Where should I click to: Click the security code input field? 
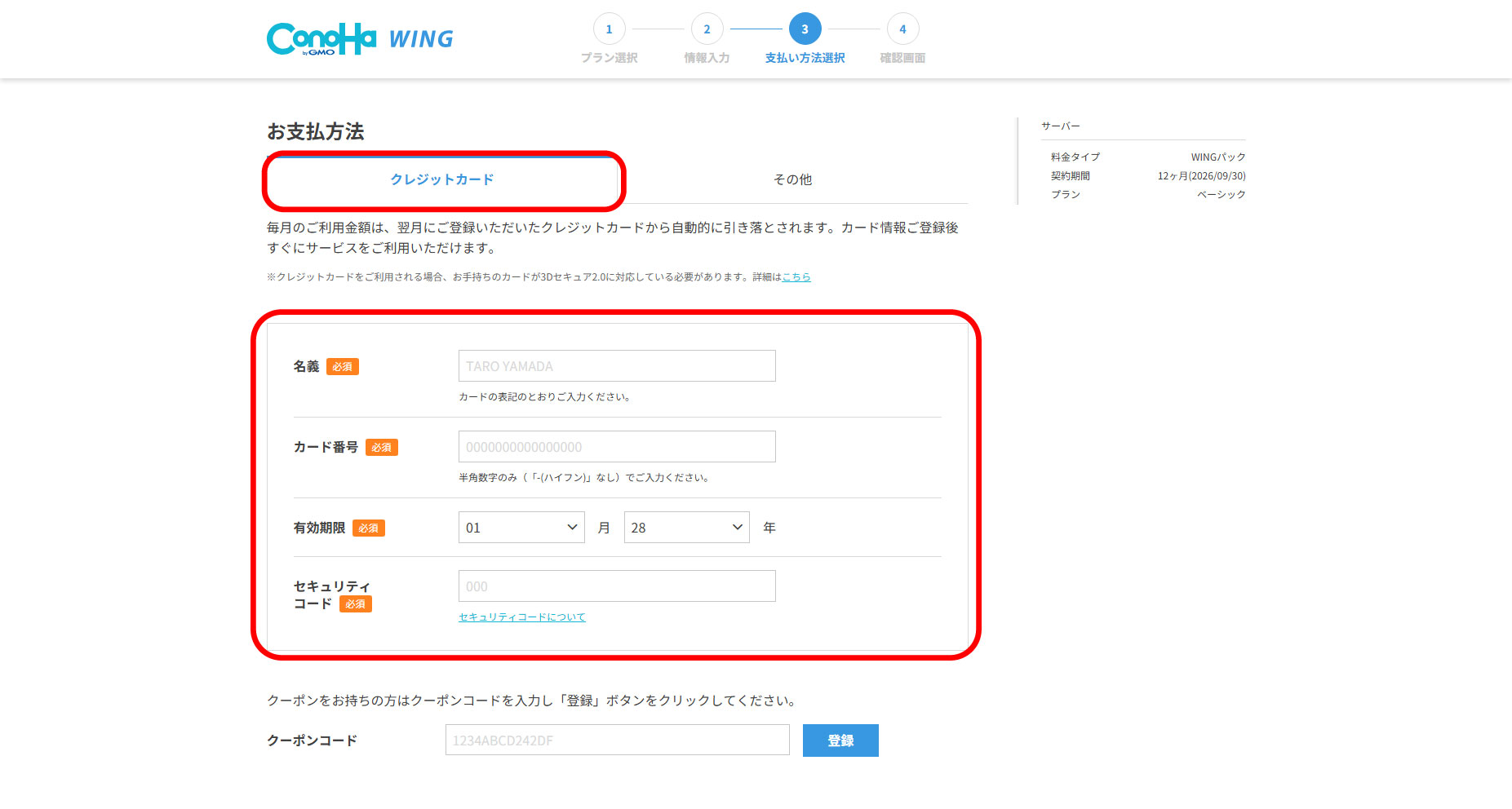(617, 586)
